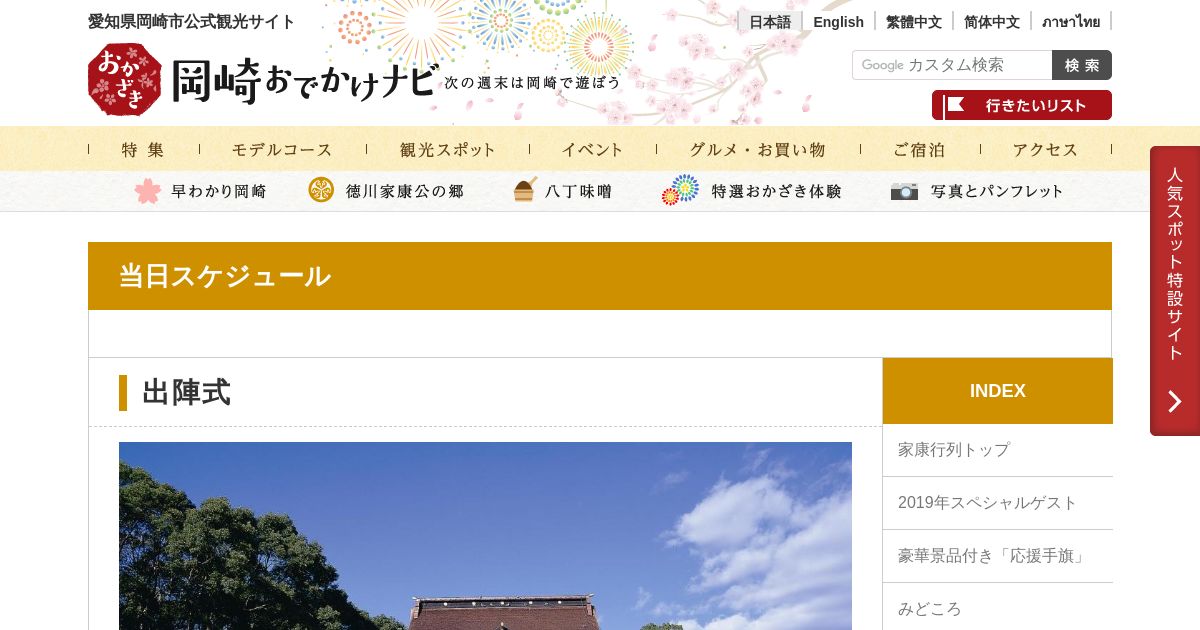Click the 岡崎おでかけナビ site title
1200x630 pixels.
305,81
